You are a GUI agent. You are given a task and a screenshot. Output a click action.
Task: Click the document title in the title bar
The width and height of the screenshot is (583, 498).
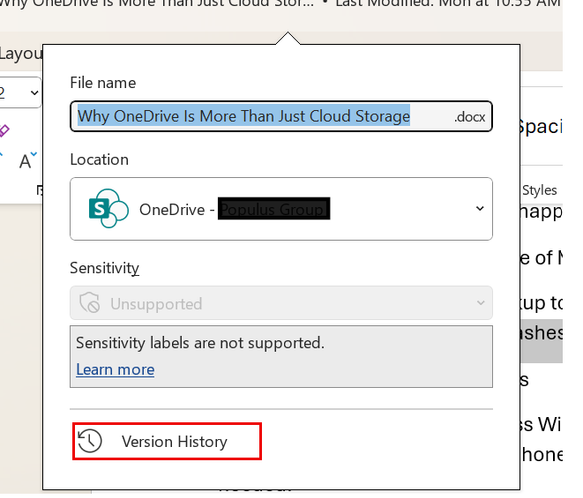pyautogui.click(x=157, y=4)
